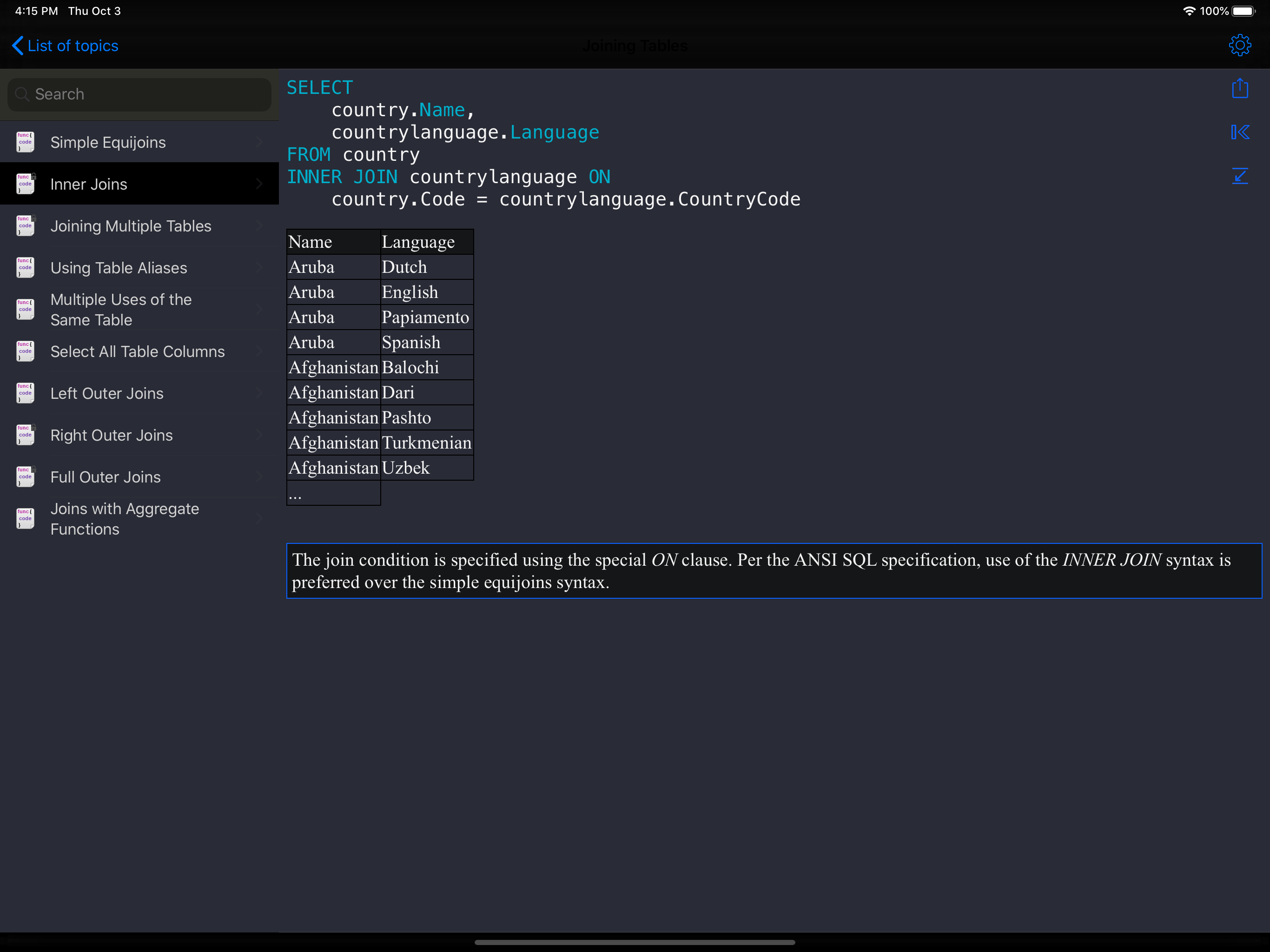Expand the Inner Joins chevron
Viewport: 1270px width, 952px height.
coord(259,185)
